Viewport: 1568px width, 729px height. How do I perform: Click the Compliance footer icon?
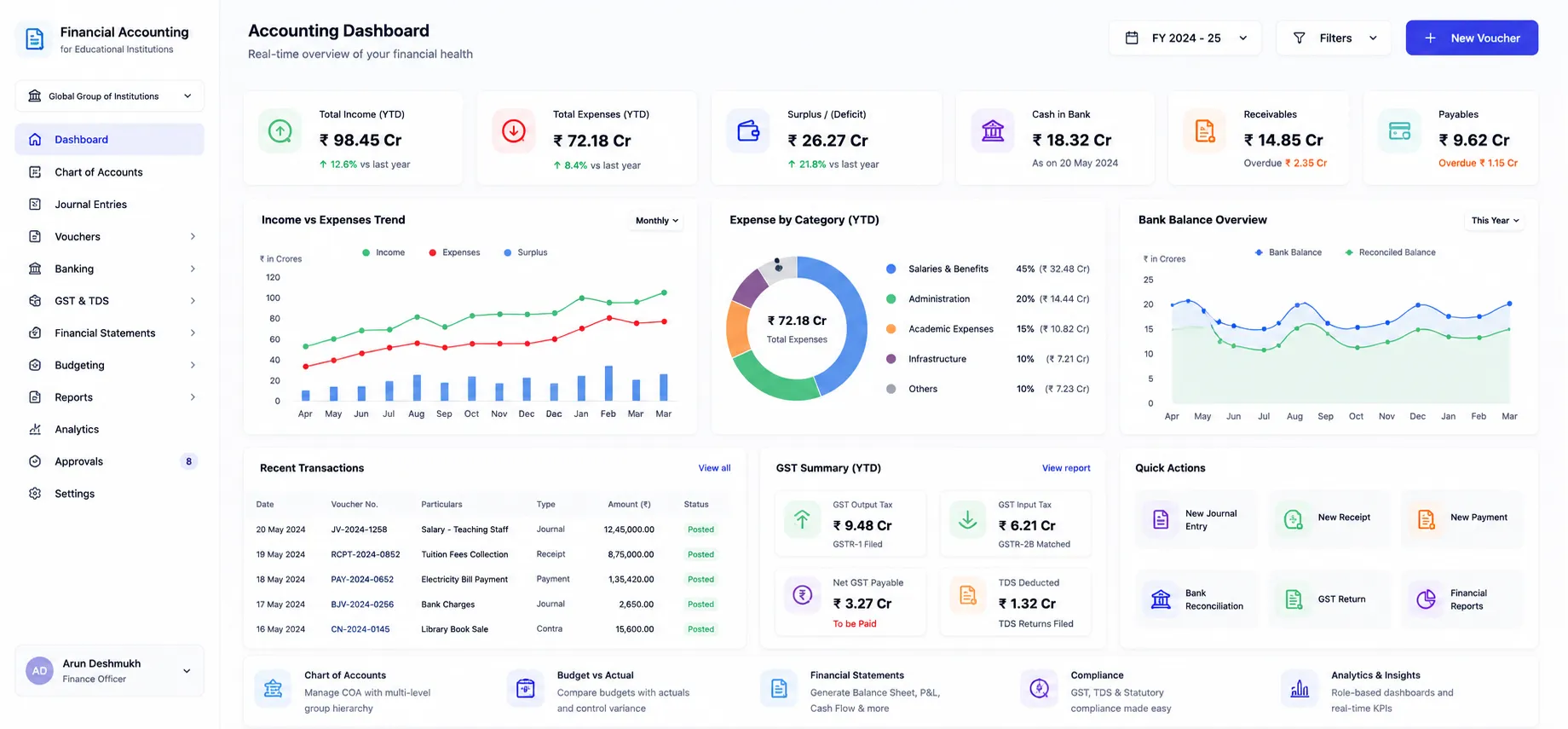(x=1039, y=689)
